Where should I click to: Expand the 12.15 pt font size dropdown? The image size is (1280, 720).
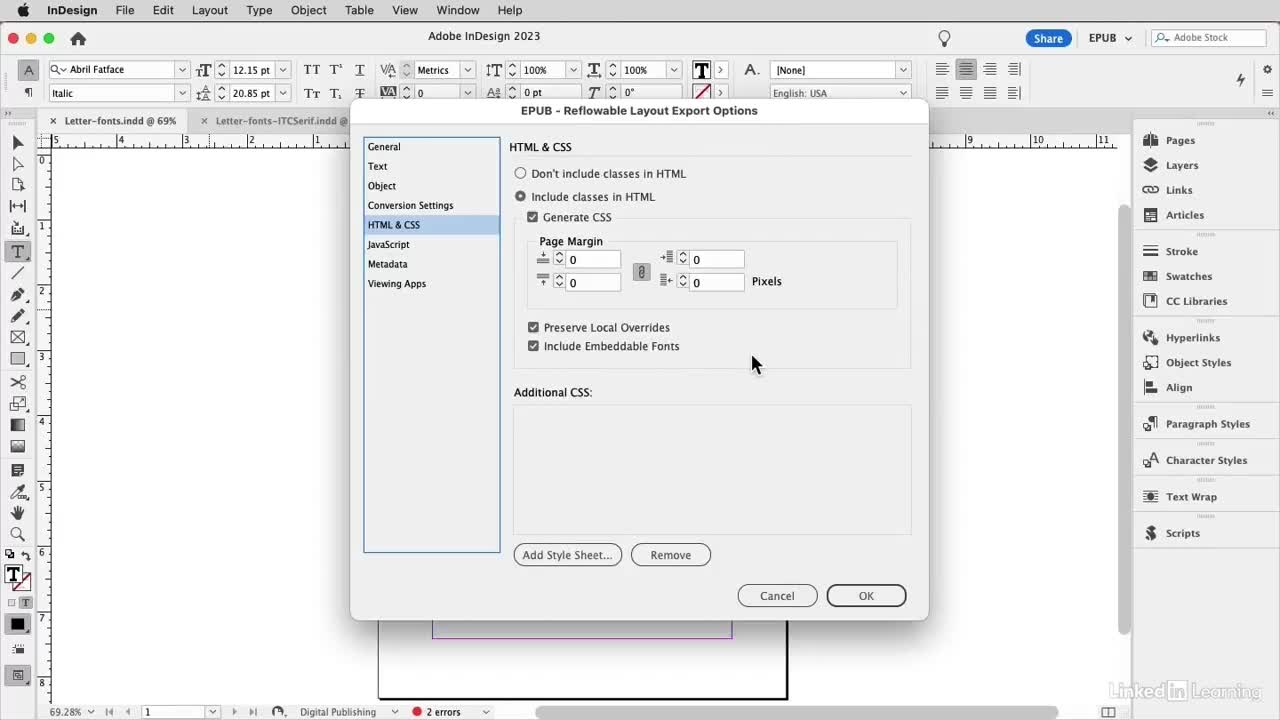point(284,70)
